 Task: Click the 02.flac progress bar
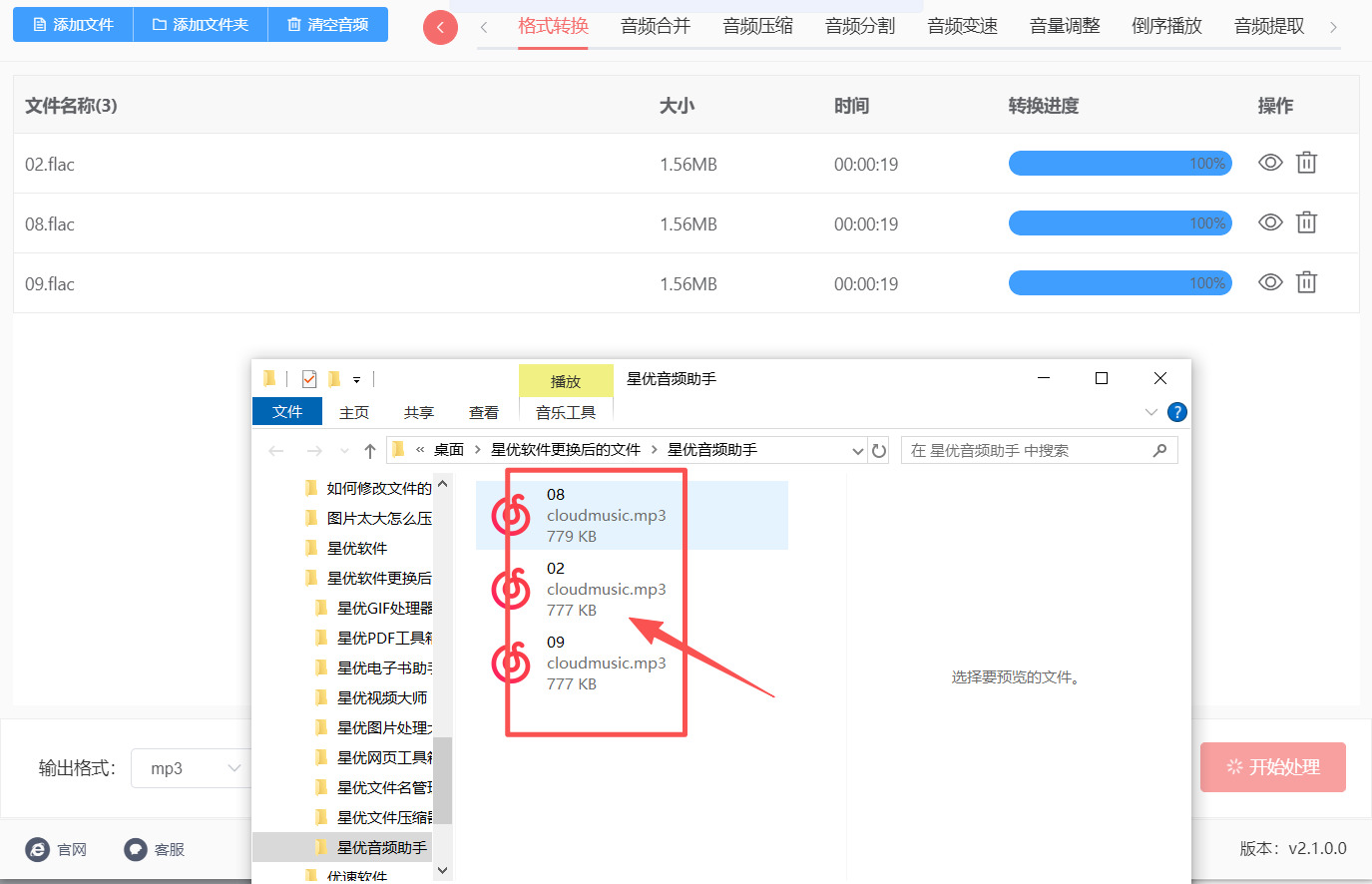coord(1120,164)
